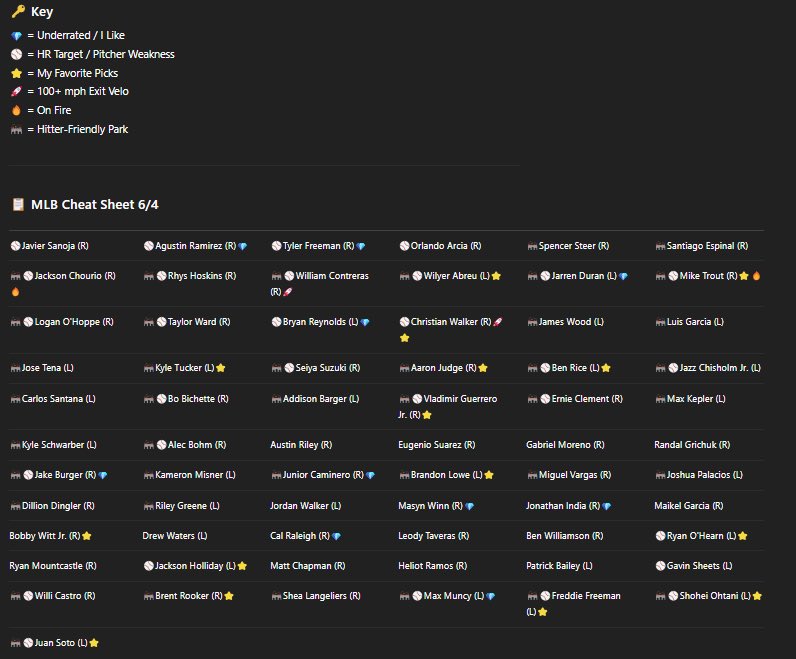Click the diamond icon after Max Muncy
Image resolution: width=796 pixels, height=659 pixels.
pyautogui.click(x=490, y=597)
